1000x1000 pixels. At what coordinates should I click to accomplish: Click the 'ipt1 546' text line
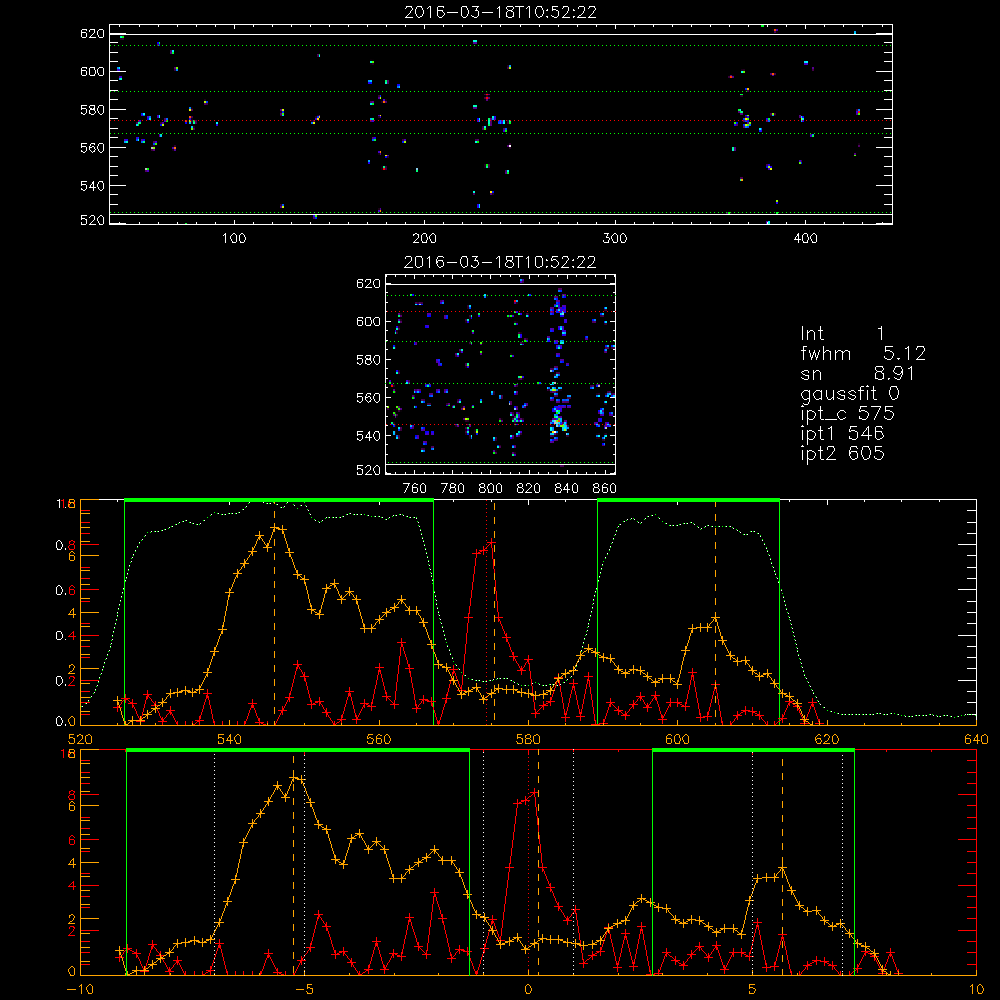click(x=842, y=433)
